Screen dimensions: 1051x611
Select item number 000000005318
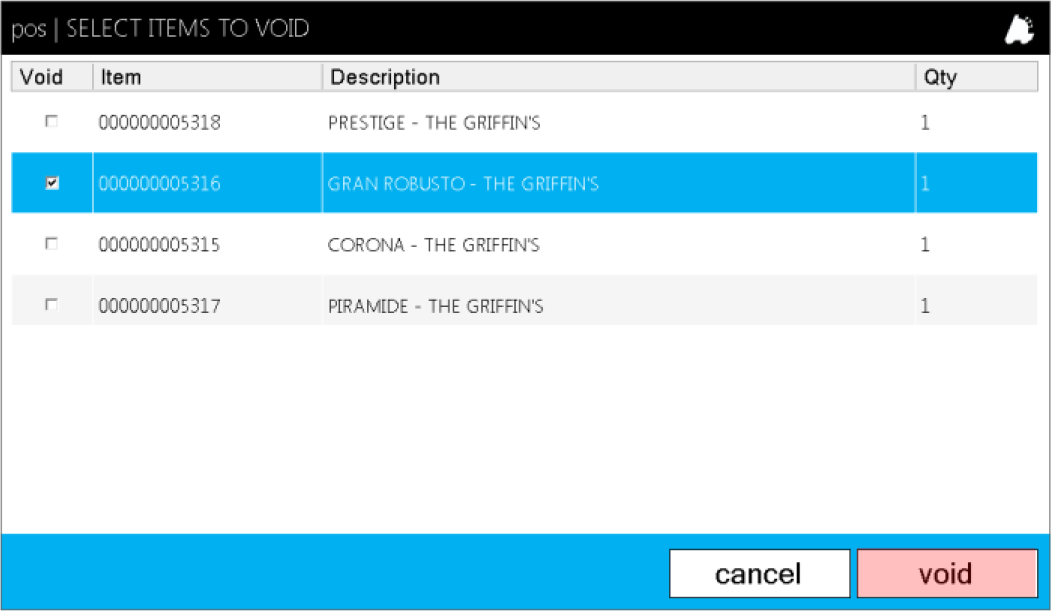coord(160,123)
